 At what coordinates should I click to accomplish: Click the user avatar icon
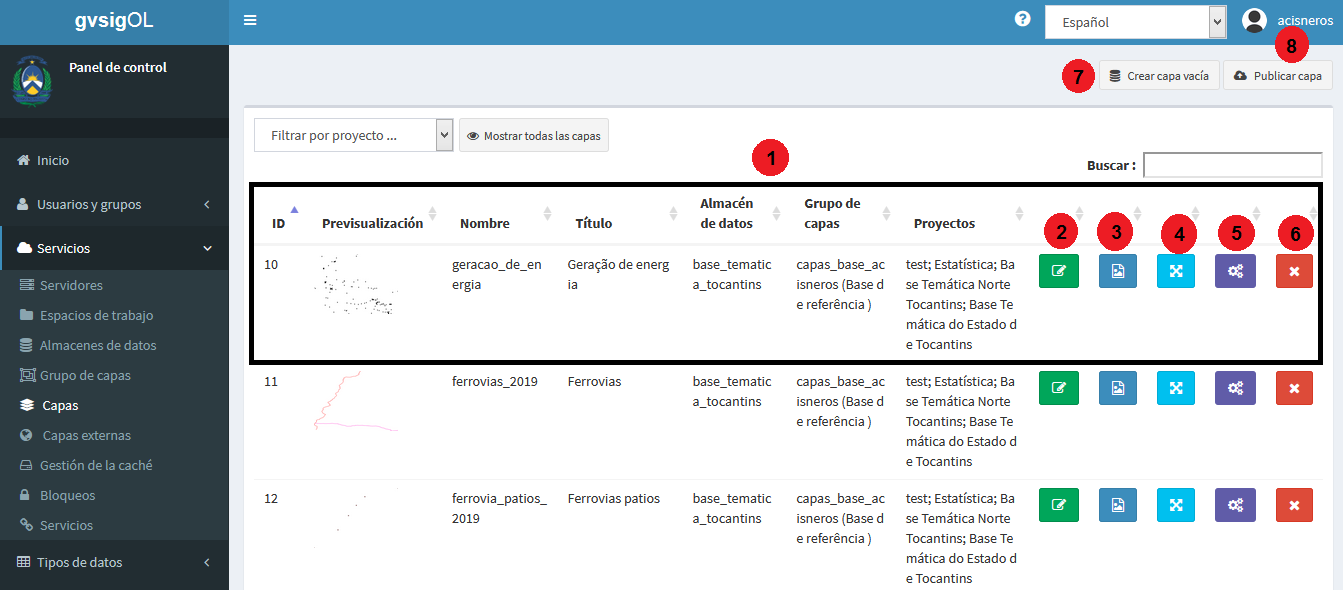[x=1254, y=21]
